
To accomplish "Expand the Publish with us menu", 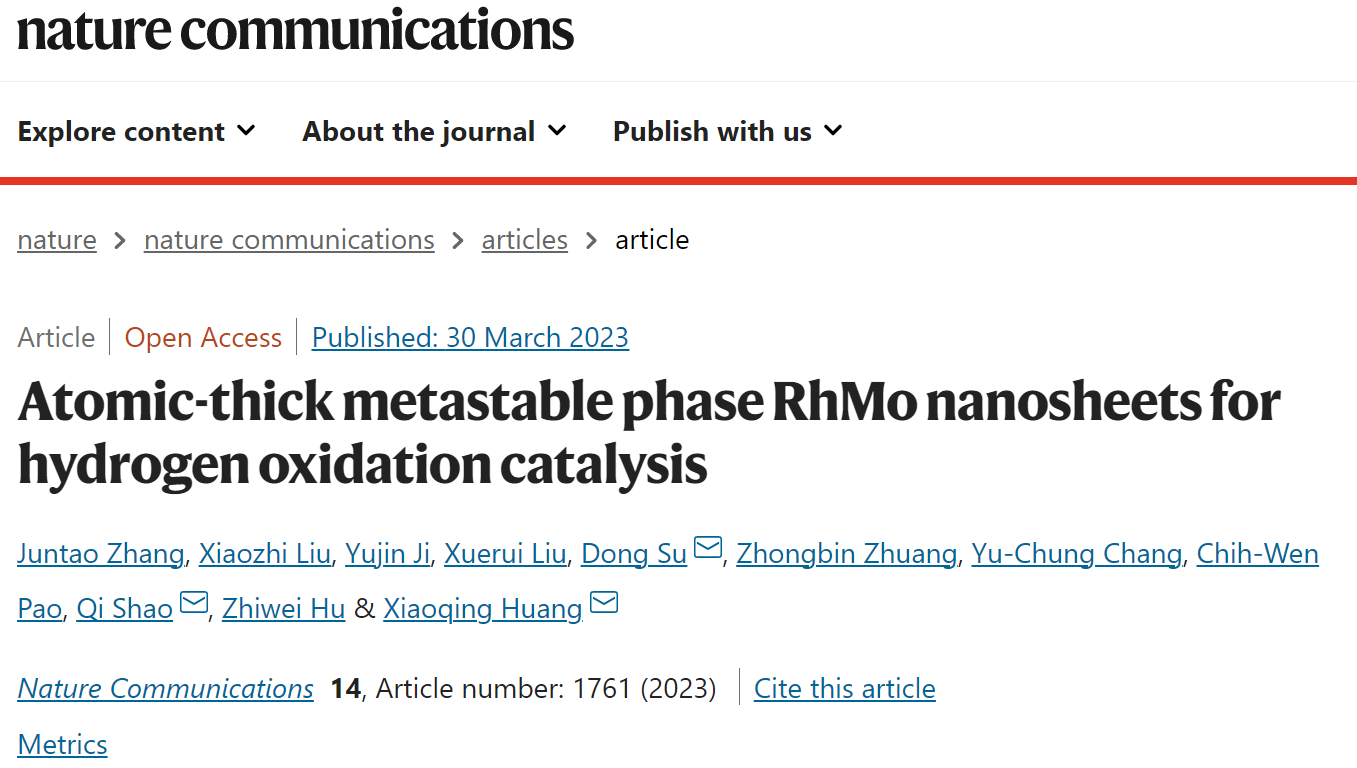I will 728,131.
